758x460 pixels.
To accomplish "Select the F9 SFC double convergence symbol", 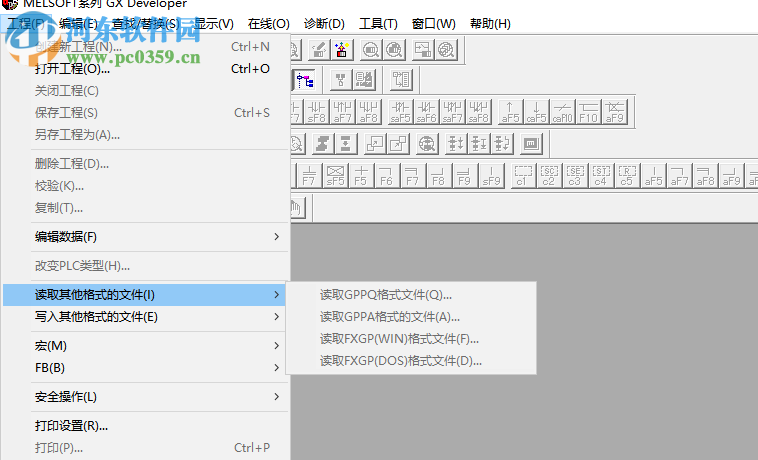I will (465, 175).
